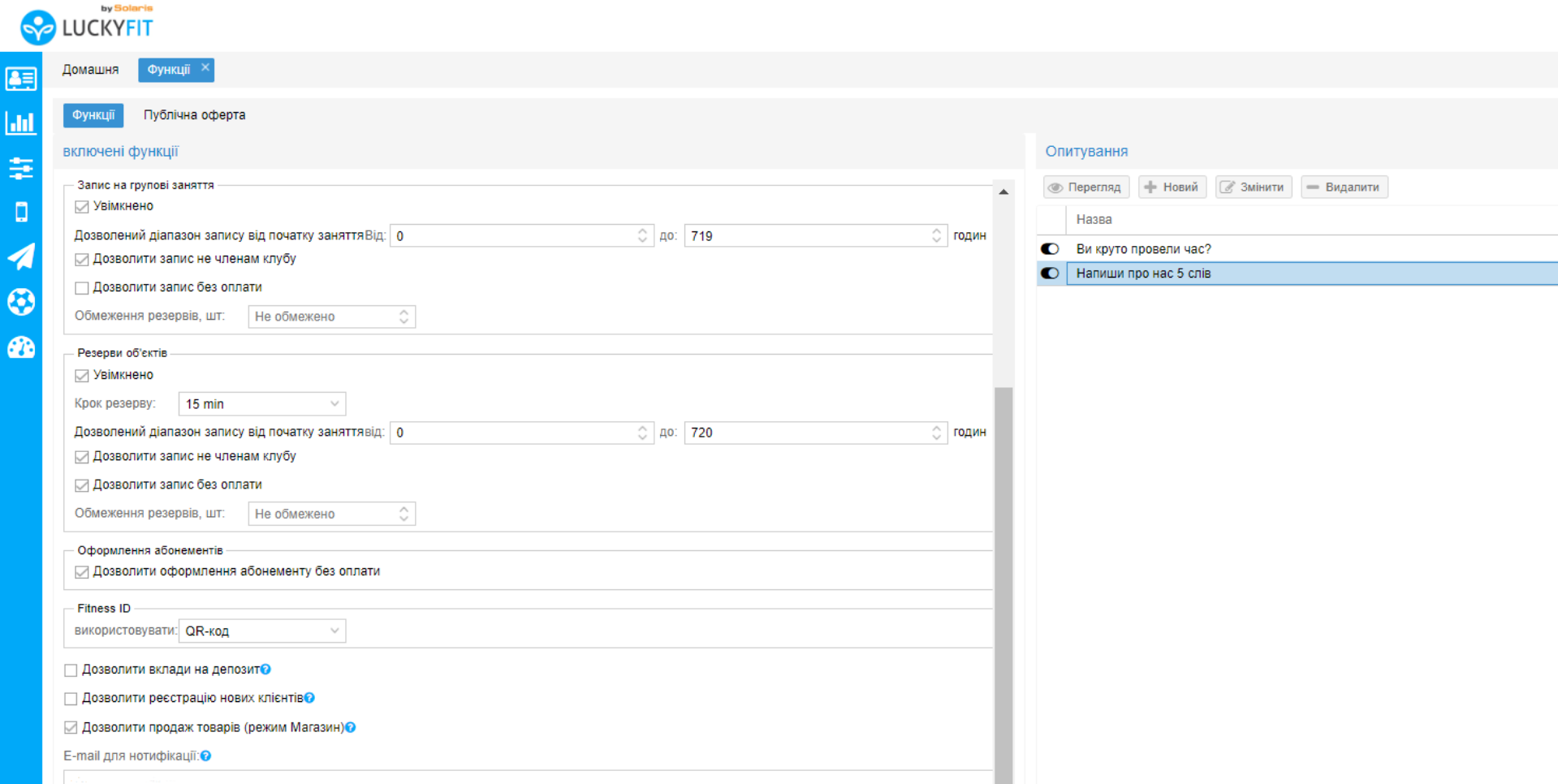The width and height of the screenshot is (1558, 784).
Task: Adjust stepper of the 719 hours field
Action: [936, 235]
